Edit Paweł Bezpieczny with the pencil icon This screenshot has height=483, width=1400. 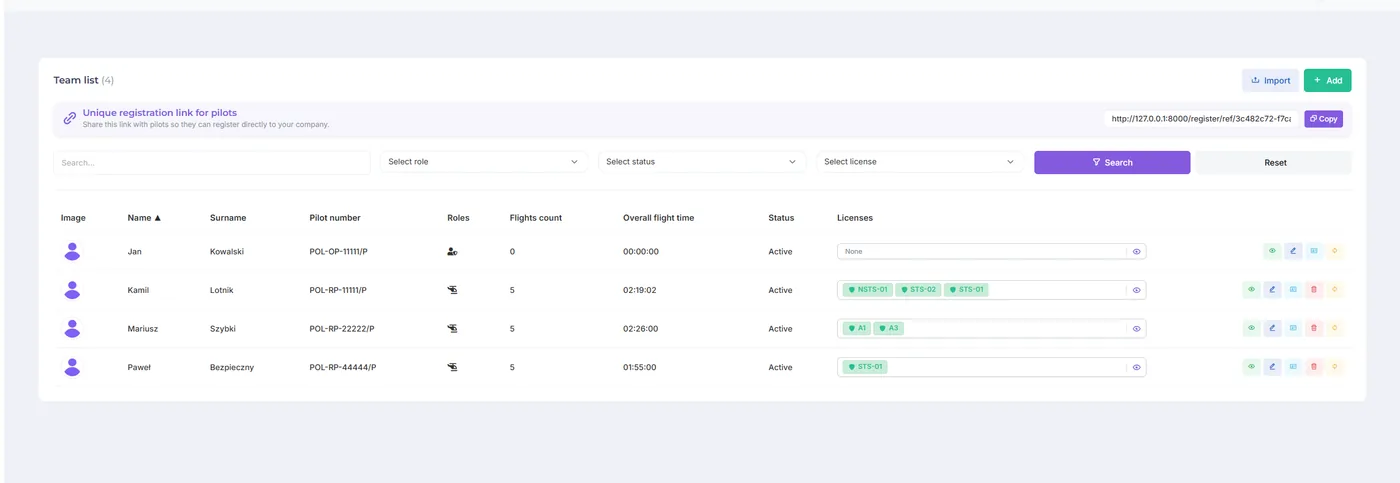(1272, 367)
